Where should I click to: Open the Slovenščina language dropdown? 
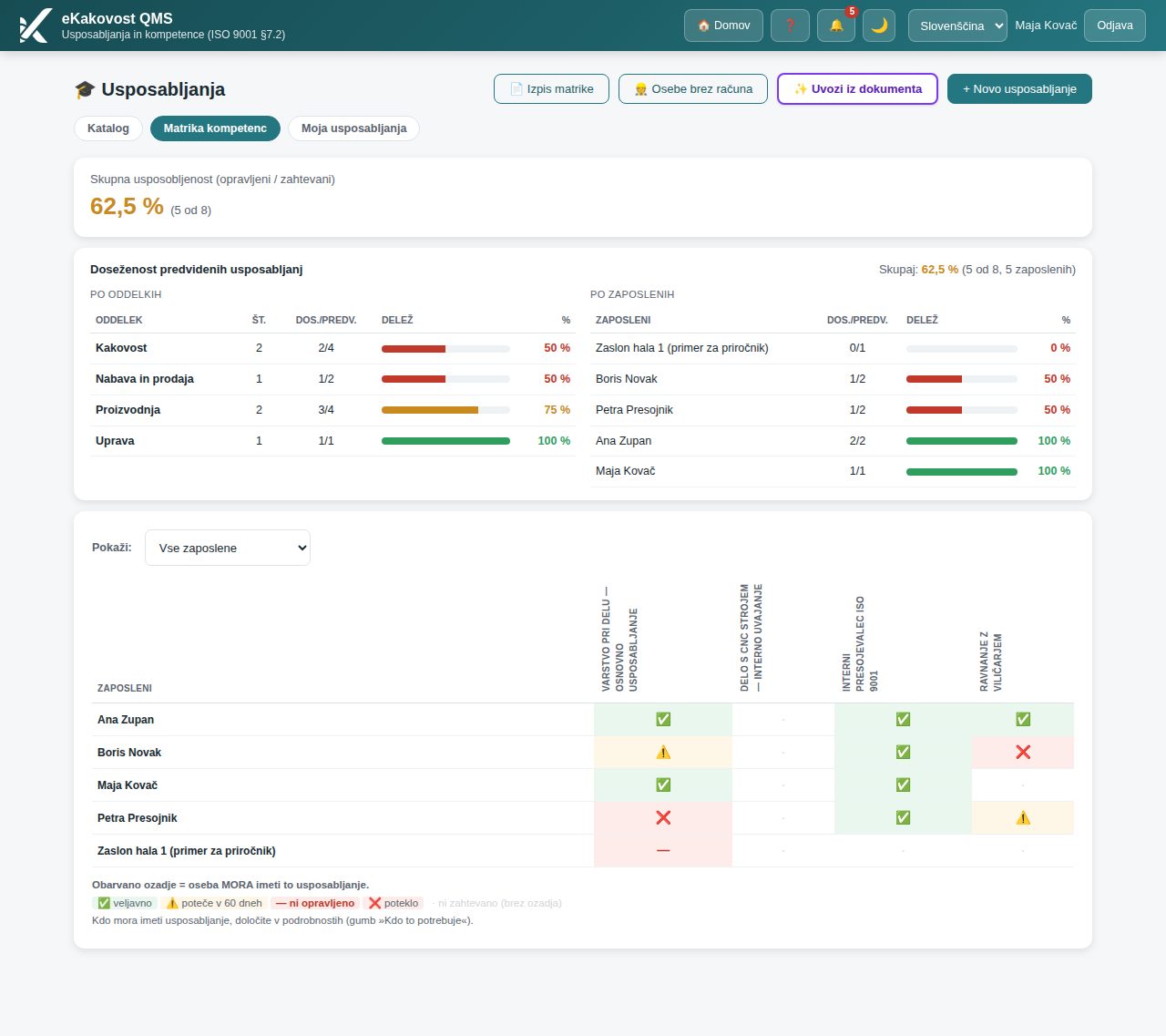click(x=957, y=26)
